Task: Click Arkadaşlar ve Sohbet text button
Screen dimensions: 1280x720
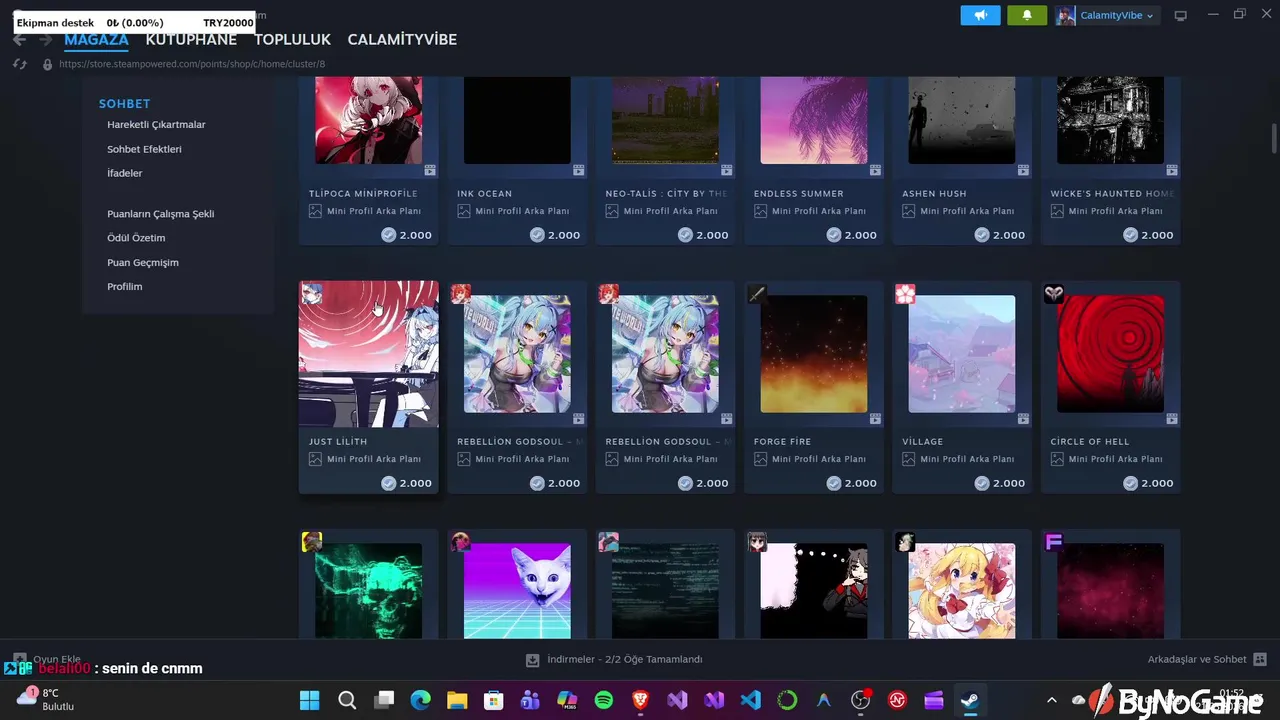Action: pyautogui.click(x=1197, y=660)
